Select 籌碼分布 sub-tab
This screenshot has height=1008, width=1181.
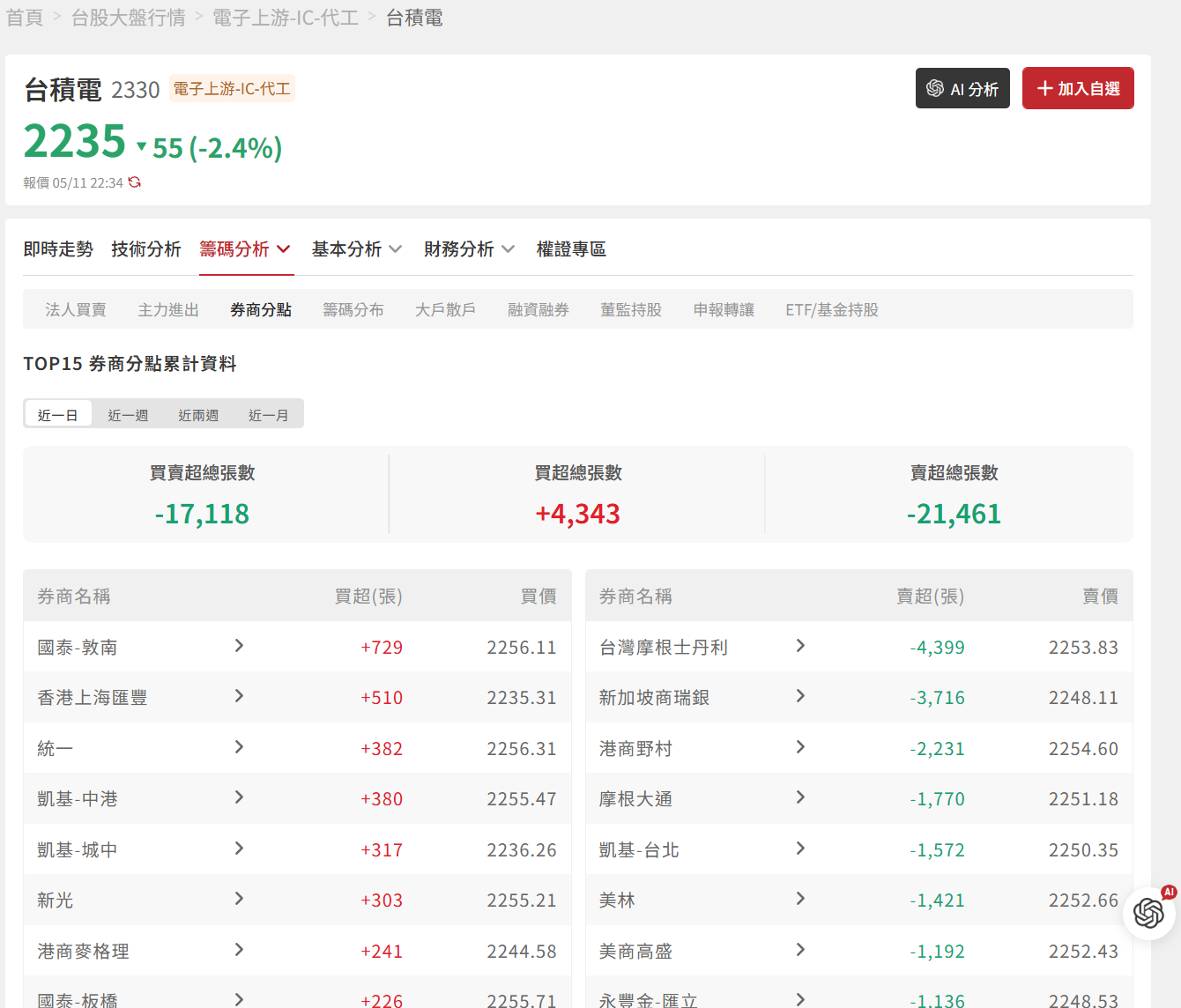[x=353, y=310]
